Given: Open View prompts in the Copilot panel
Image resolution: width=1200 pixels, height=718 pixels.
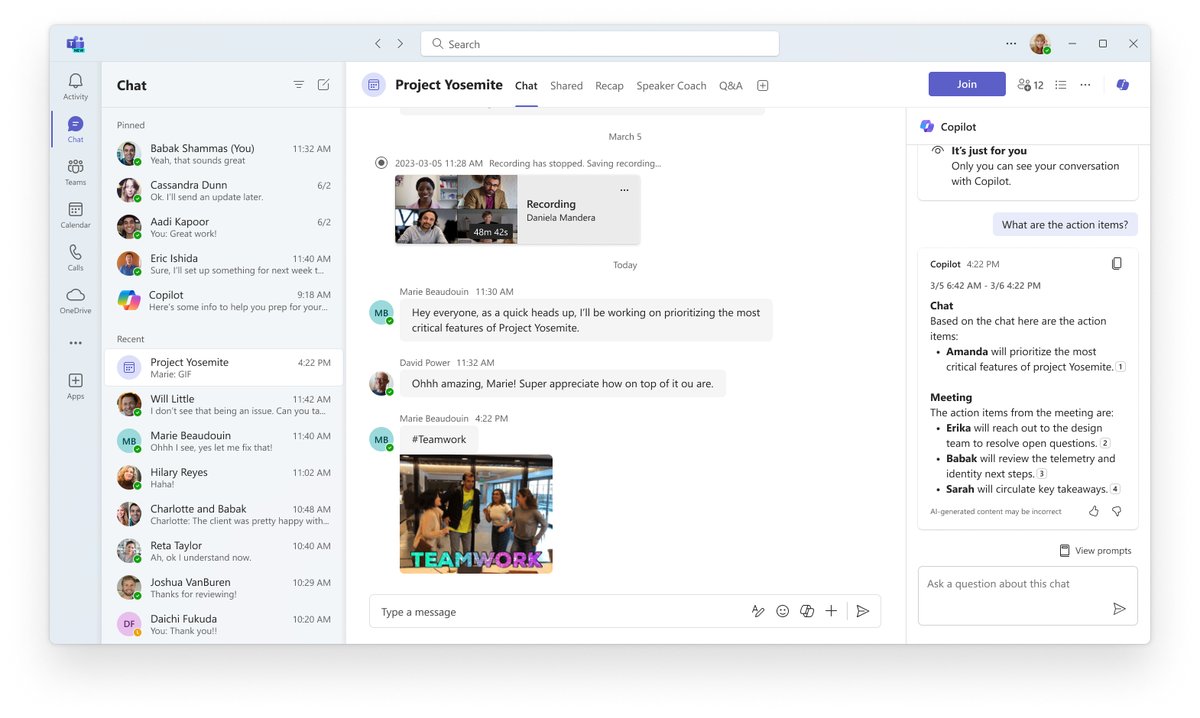Looking at the screenshot, I should tap(1095, 550).
